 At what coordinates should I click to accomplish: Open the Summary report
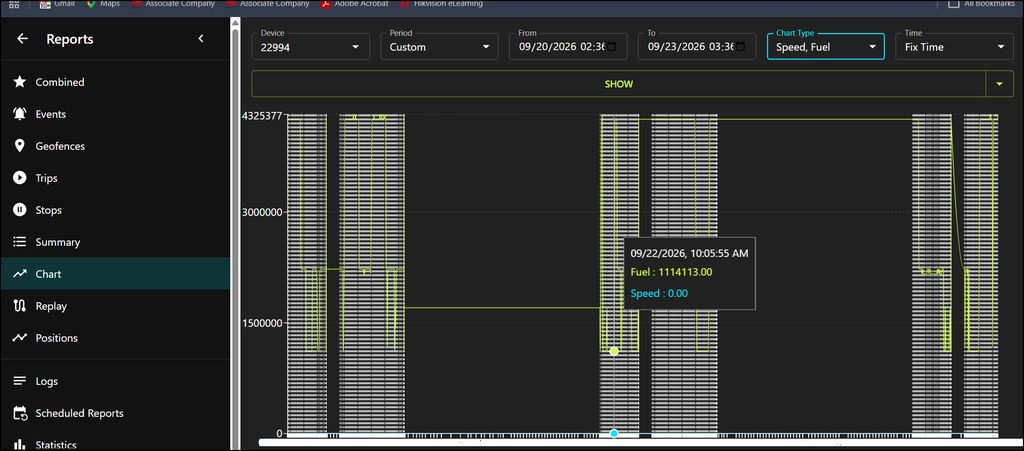click(115, 242)
